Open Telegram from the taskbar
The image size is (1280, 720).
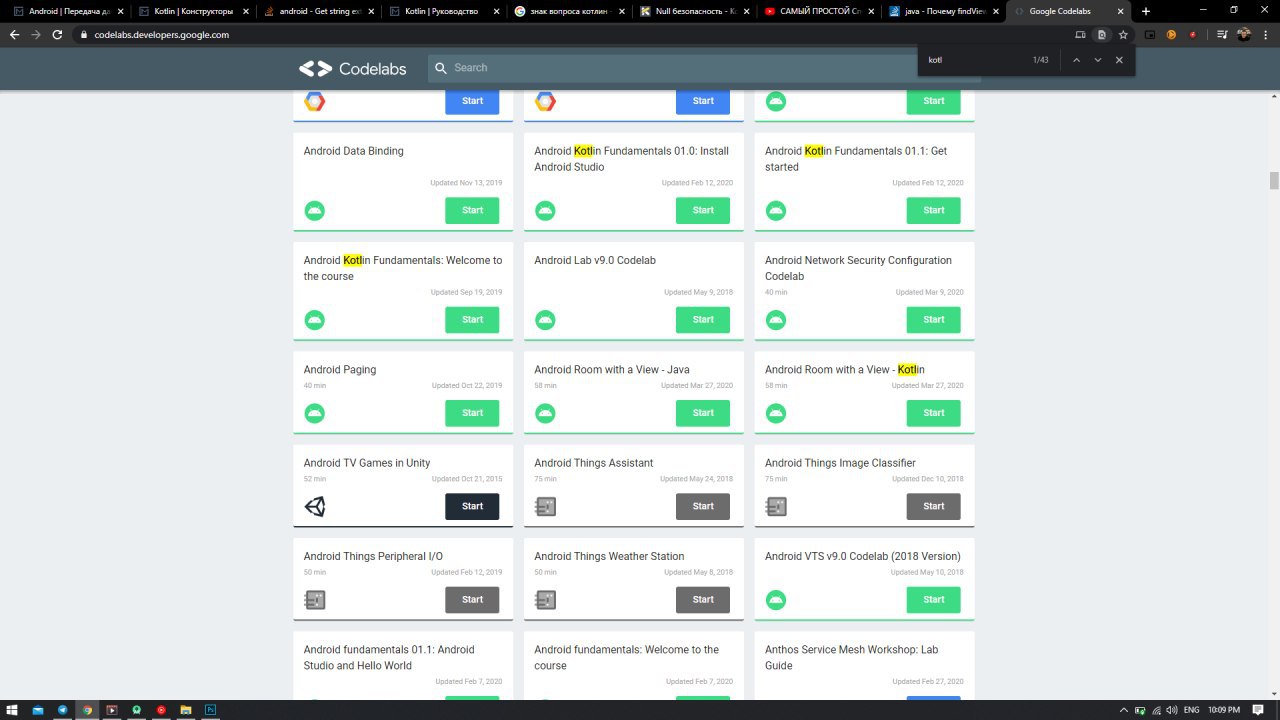tap(63, 710)
